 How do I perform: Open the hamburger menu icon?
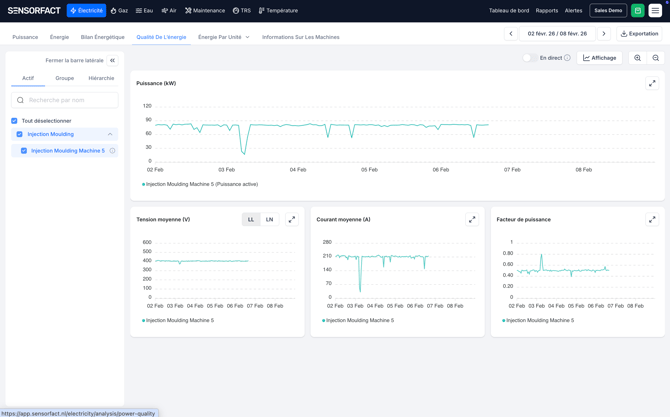tap(656, 11)
